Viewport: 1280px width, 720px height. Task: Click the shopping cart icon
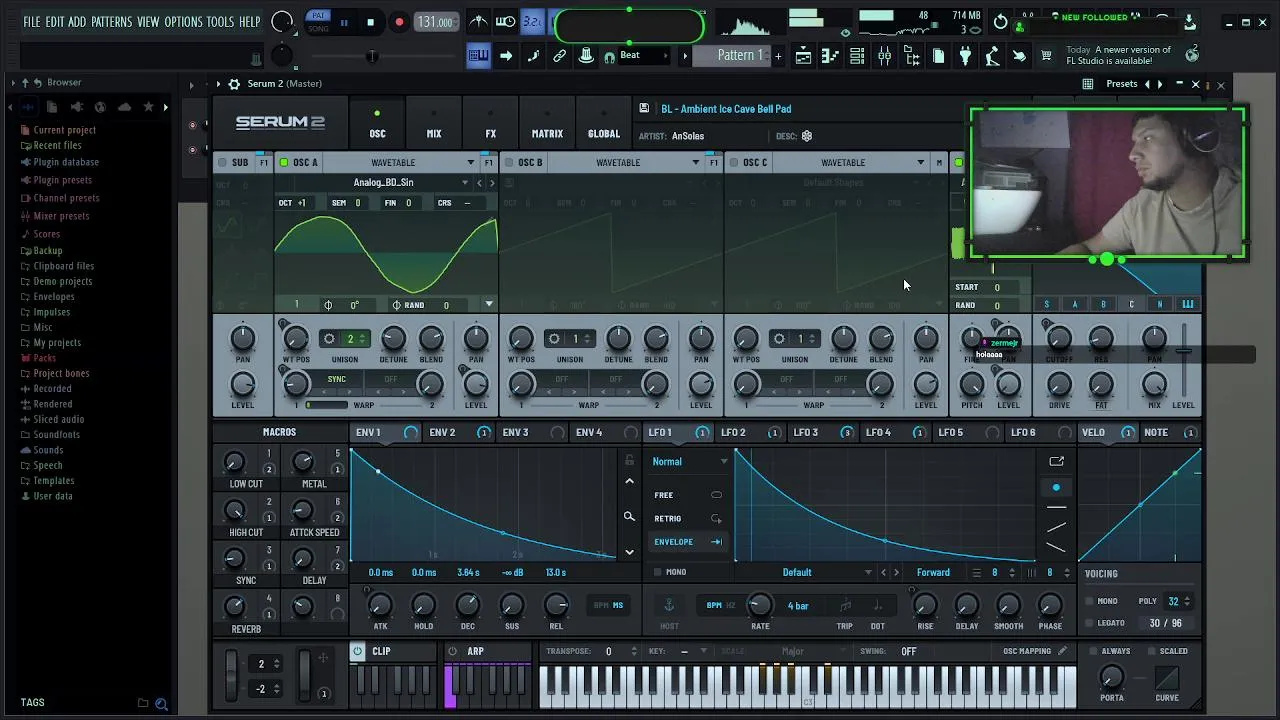click(x=1046, y=56)
